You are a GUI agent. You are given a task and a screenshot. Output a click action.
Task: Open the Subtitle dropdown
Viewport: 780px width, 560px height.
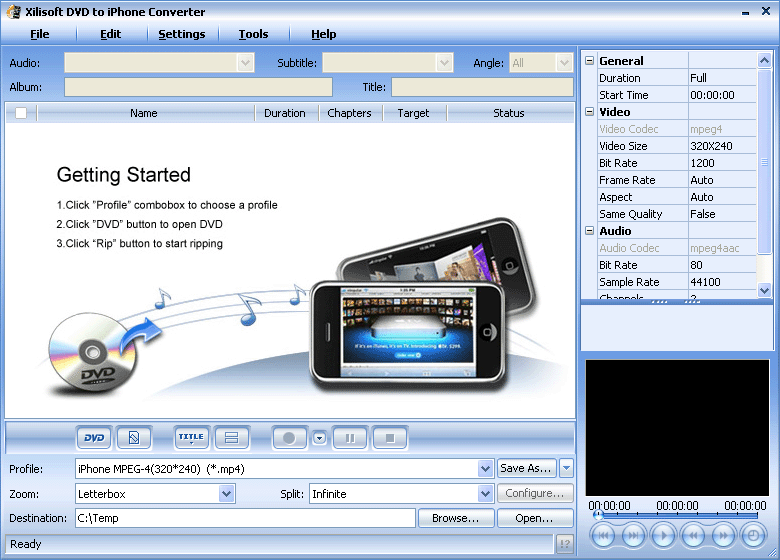click(444, 63)
